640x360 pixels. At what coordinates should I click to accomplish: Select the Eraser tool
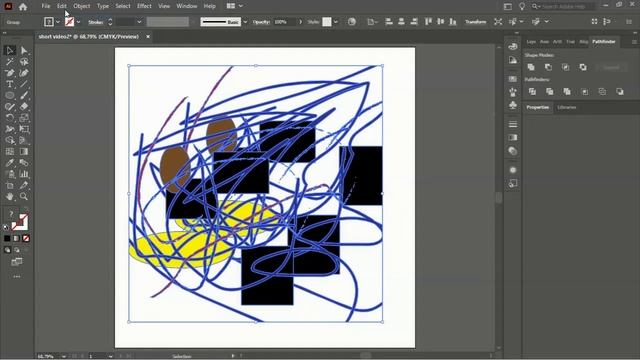[x=24, y=107]
